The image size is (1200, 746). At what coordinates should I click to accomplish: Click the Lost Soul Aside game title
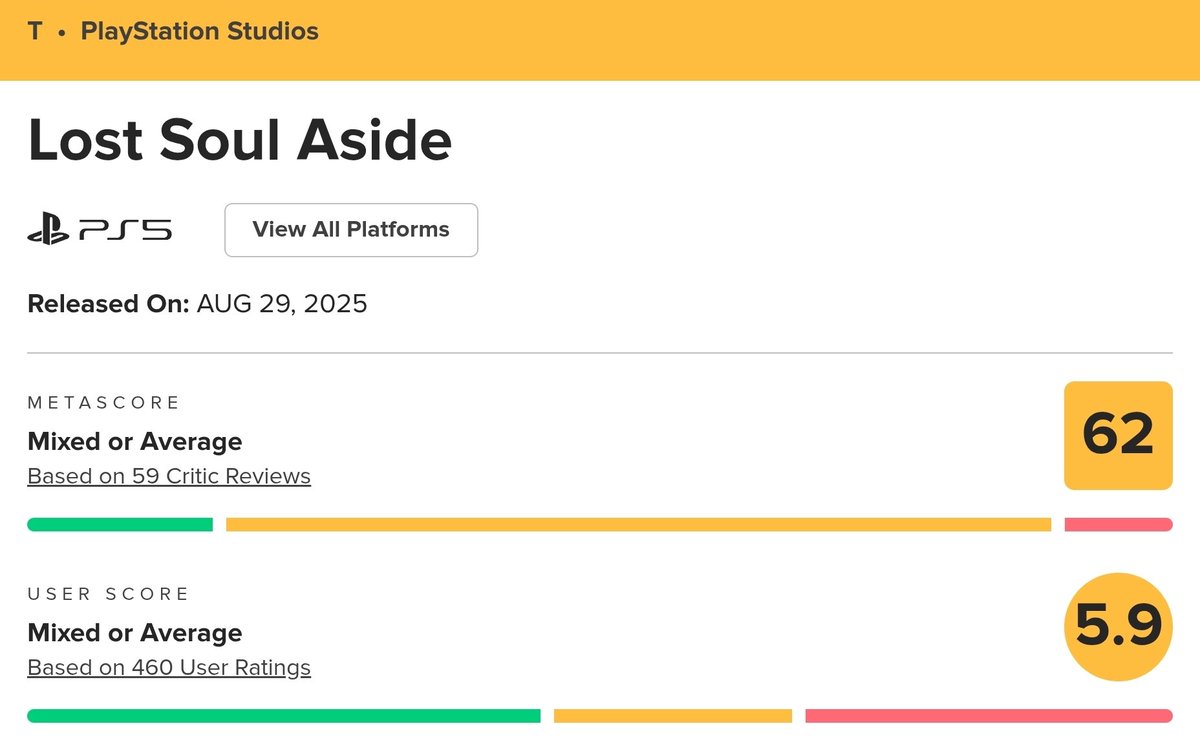(x=240, y=140)
